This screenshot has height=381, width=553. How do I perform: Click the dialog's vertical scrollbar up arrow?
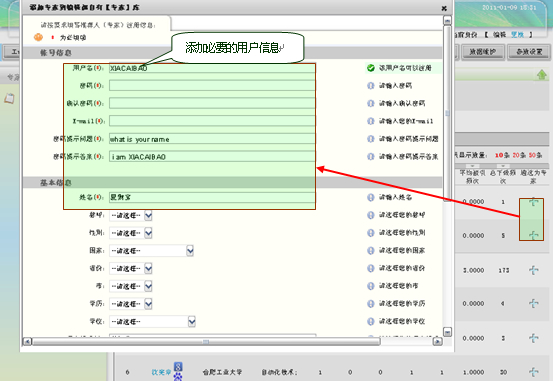(x=447, y=20)
